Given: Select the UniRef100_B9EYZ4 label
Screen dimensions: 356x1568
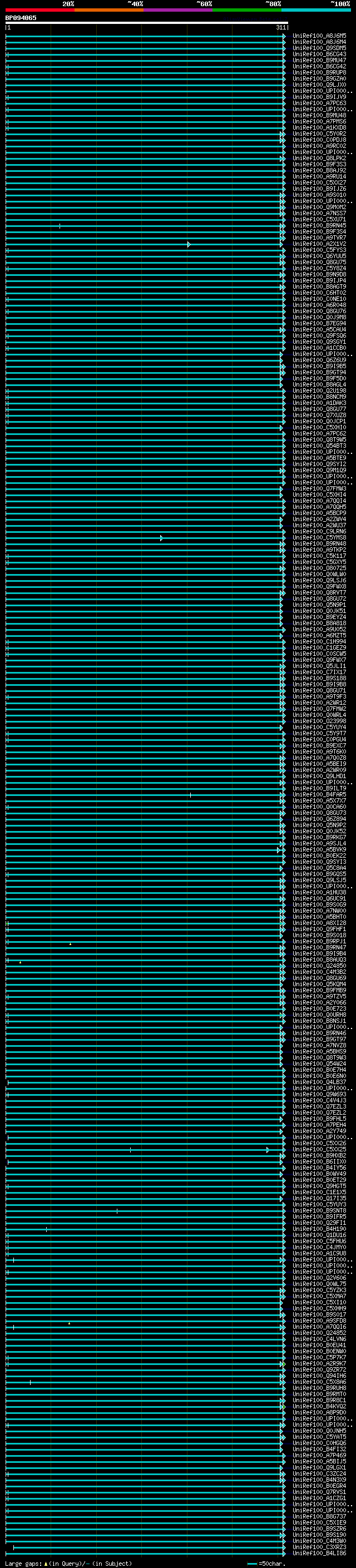Looking at the screenshot, I should tap(319, 617).
